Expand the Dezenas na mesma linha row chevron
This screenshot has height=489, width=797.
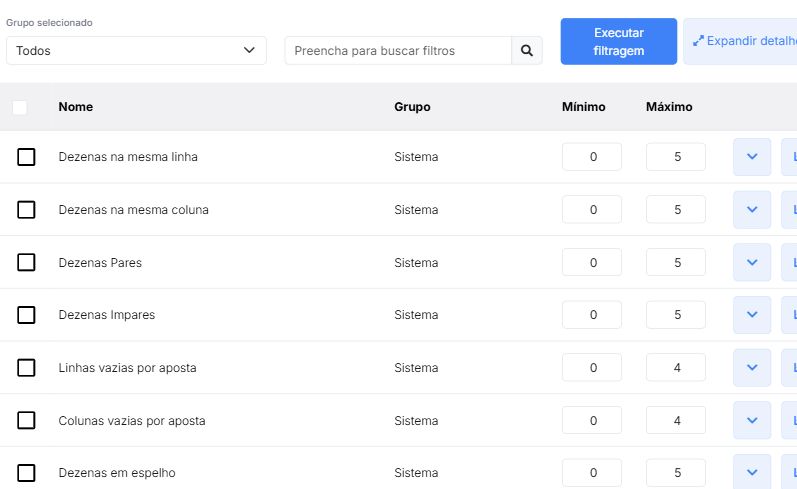pyautogui.click(x=752, y=157)
